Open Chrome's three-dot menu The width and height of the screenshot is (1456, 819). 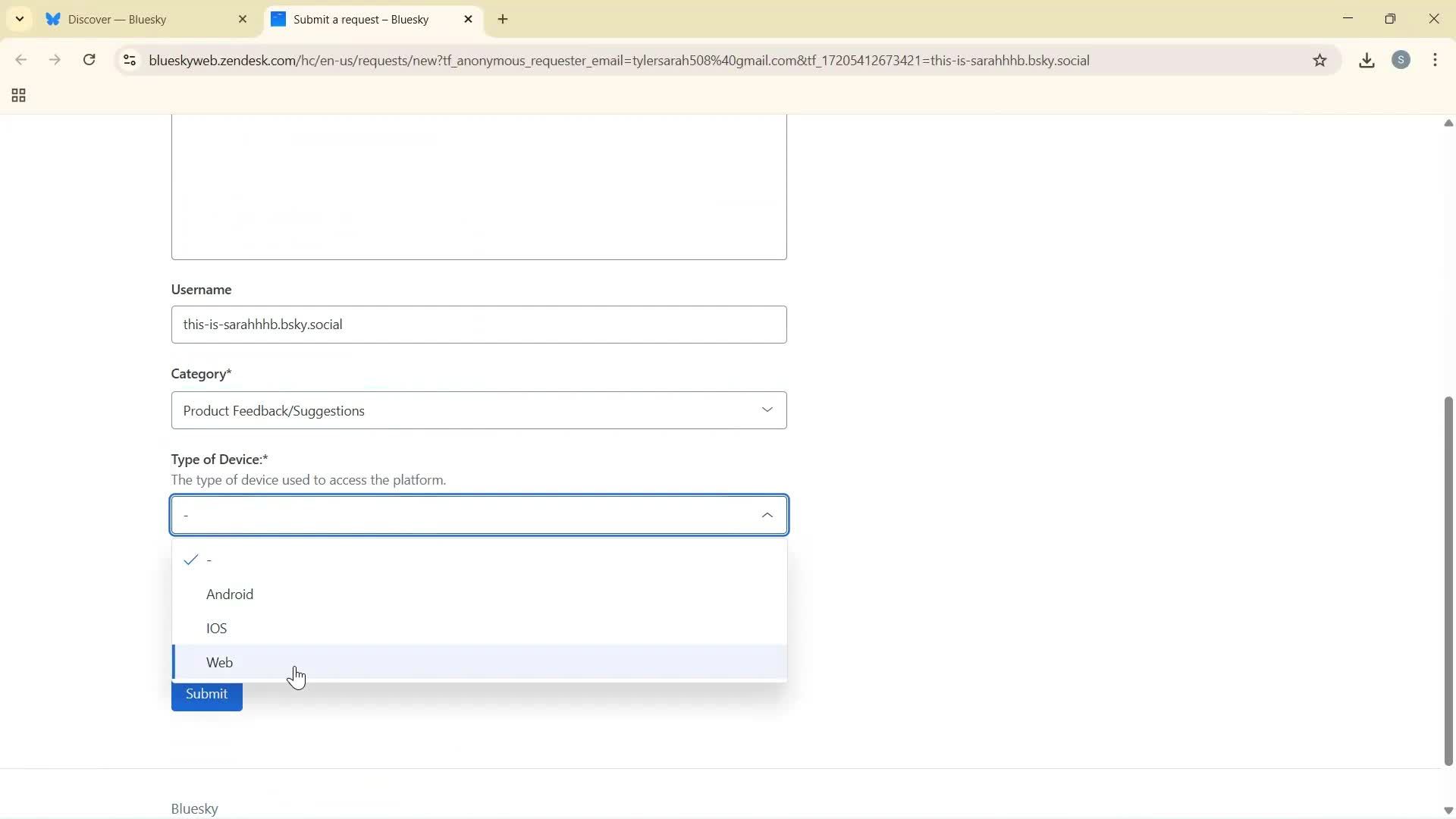click(1436, 60)
